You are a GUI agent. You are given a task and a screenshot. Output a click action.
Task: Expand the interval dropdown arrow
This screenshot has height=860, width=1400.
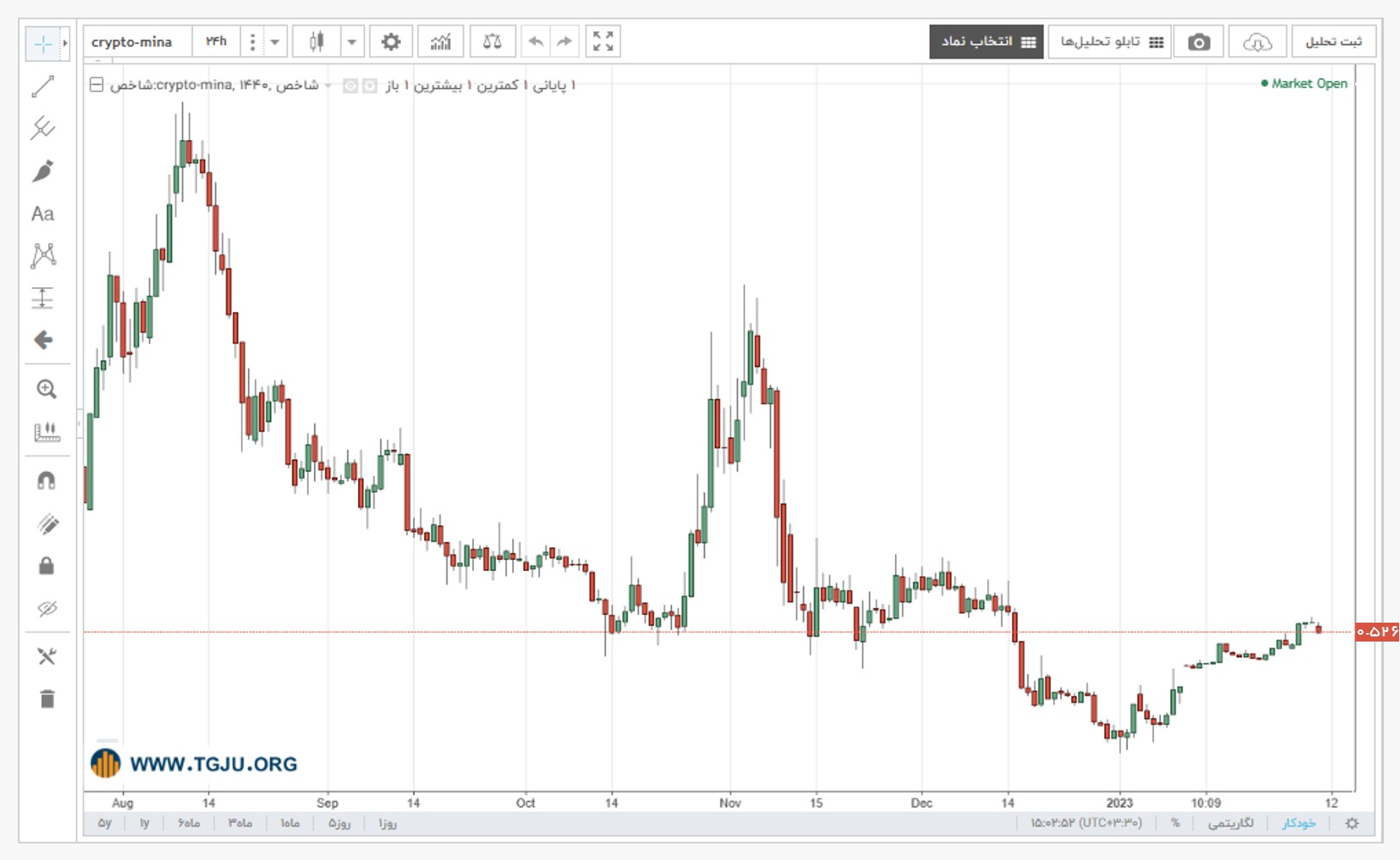[x=274, y=41]
